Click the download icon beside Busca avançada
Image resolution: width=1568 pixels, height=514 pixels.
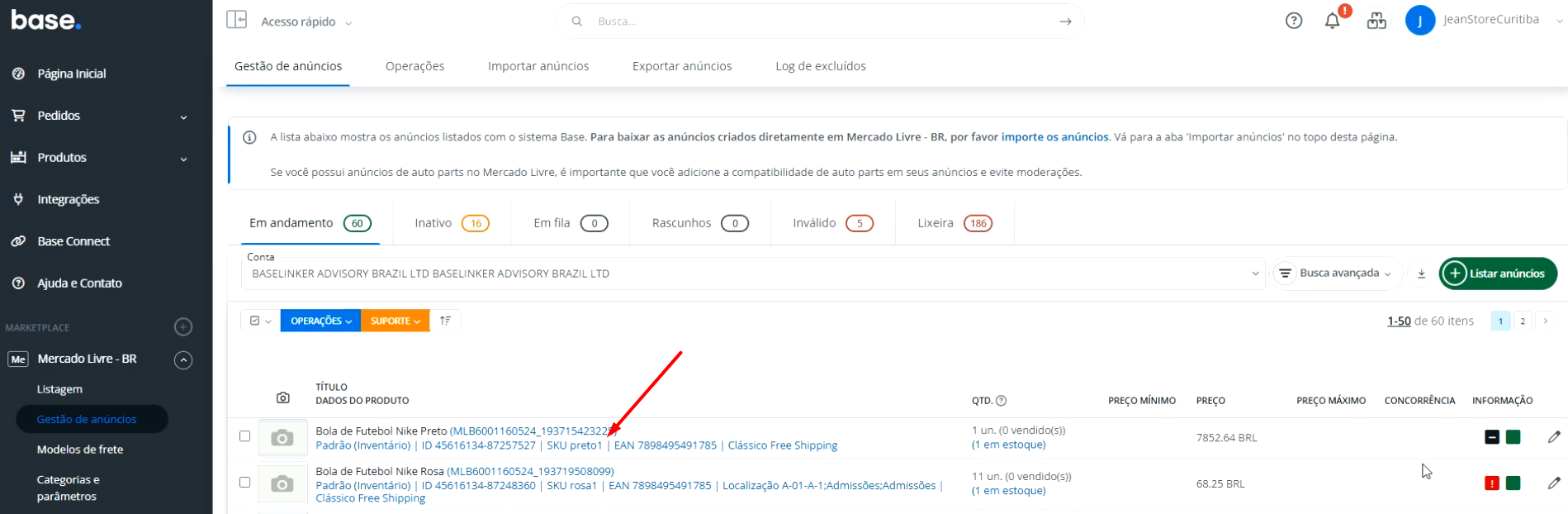(x=1421, y=274)
